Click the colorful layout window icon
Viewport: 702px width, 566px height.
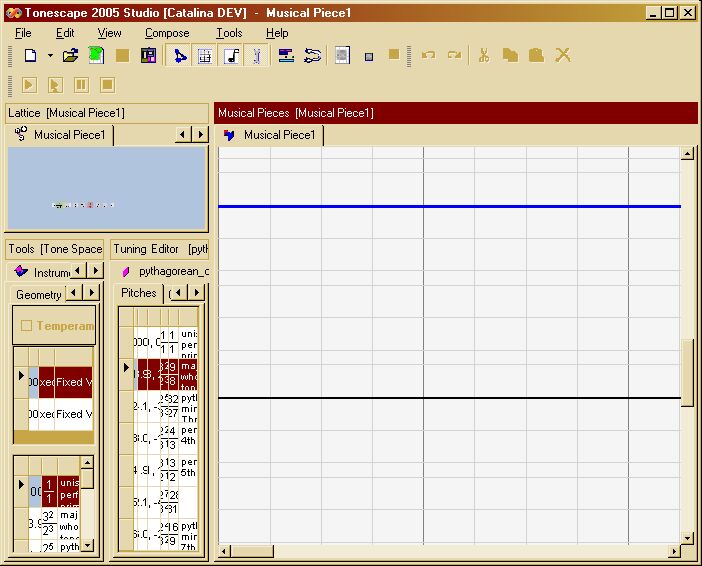point(148,56)
